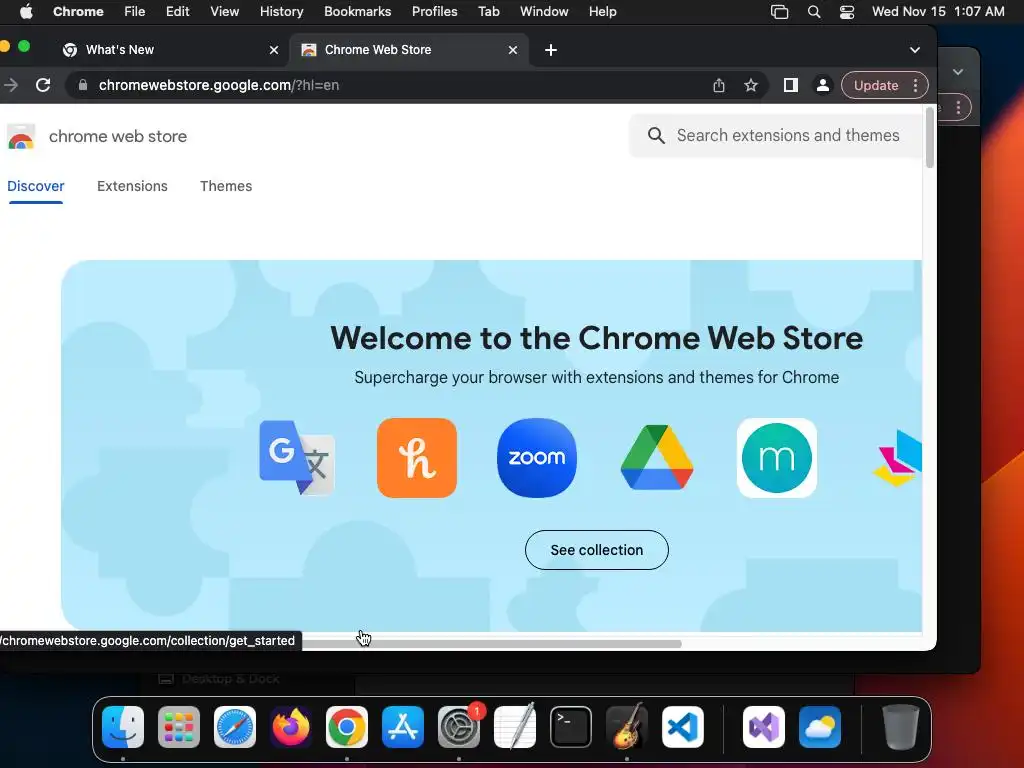
Task: Open the Chrome profile avatar icon
Action: (823, 85)
